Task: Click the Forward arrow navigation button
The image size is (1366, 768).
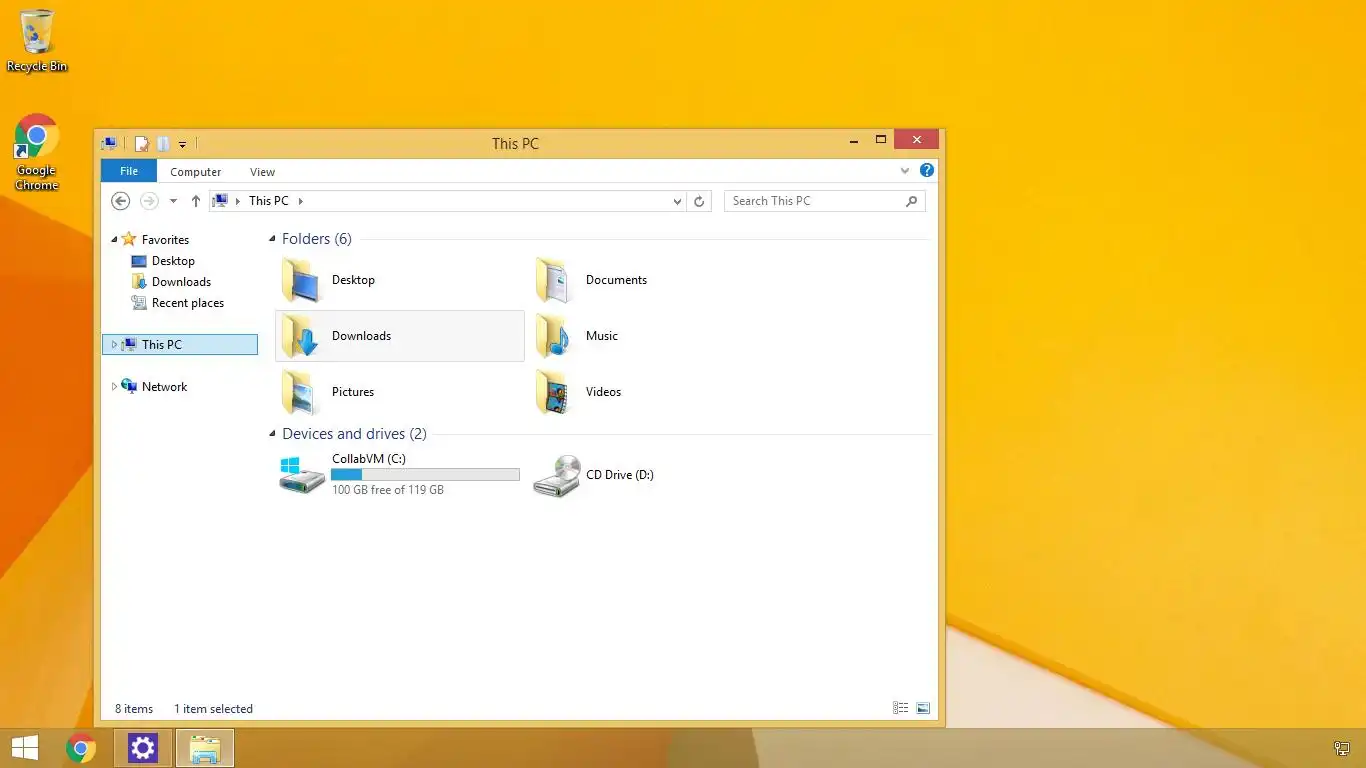Action: pos(149,201)
